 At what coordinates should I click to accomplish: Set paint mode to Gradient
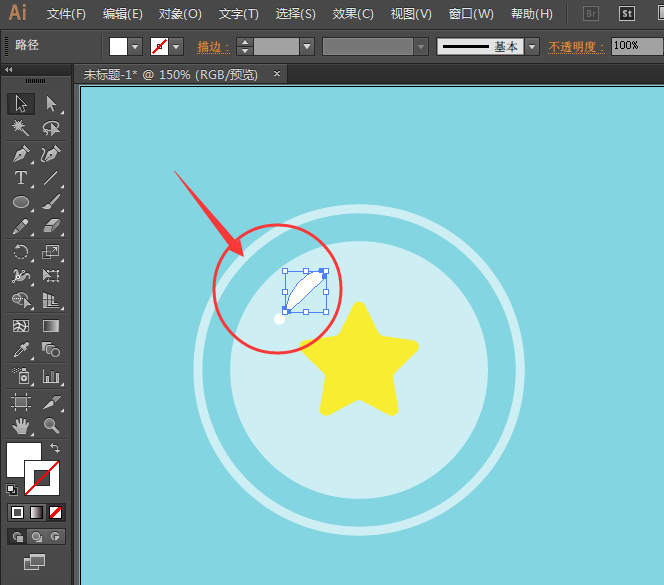click(x=36, y=513)
